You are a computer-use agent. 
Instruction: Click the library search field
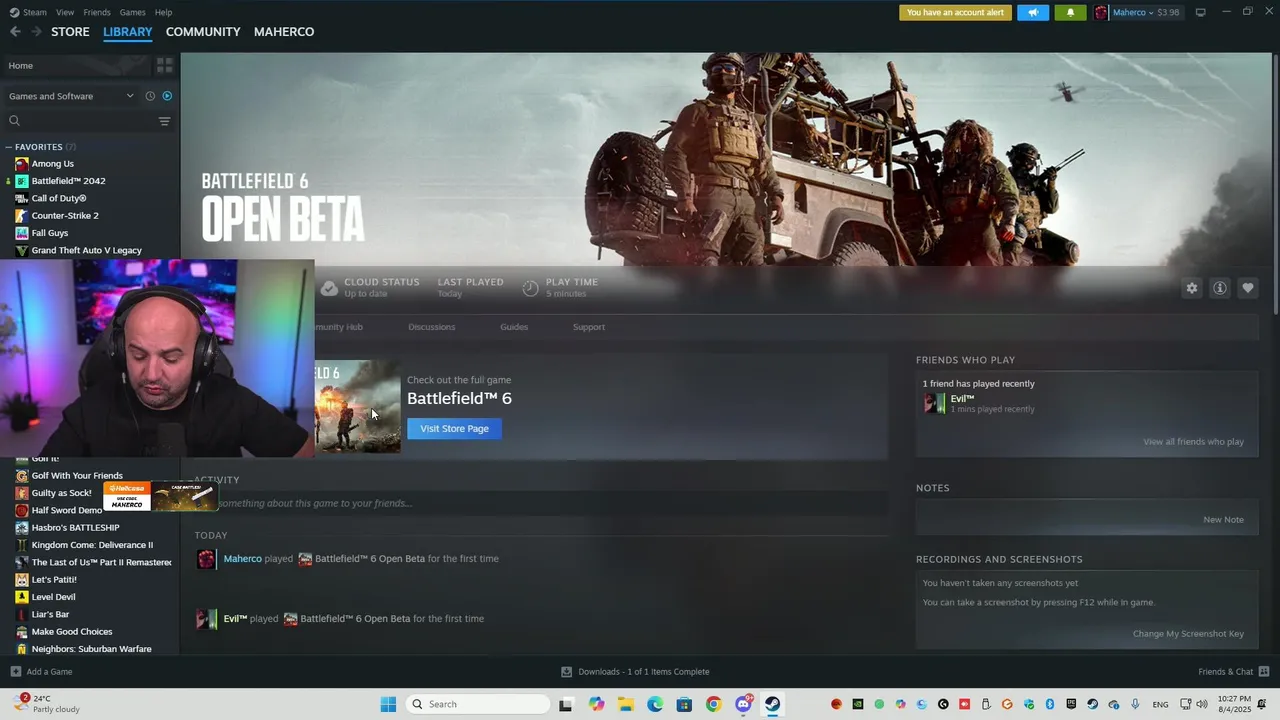80,121
